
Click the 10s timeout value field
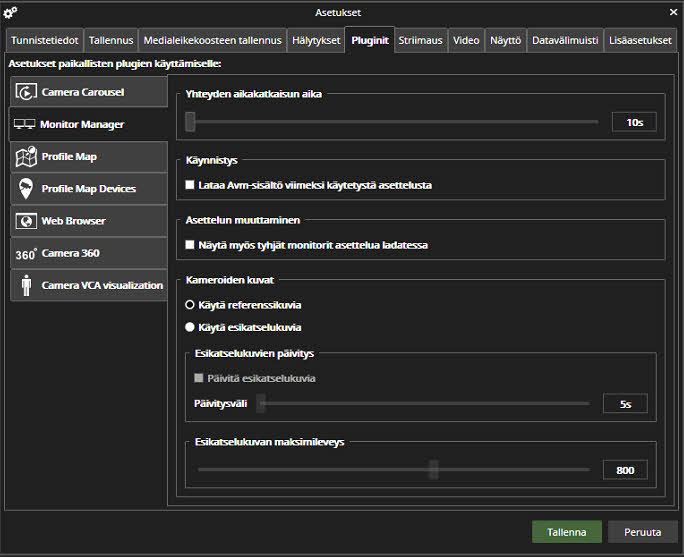tap(633, 122)
